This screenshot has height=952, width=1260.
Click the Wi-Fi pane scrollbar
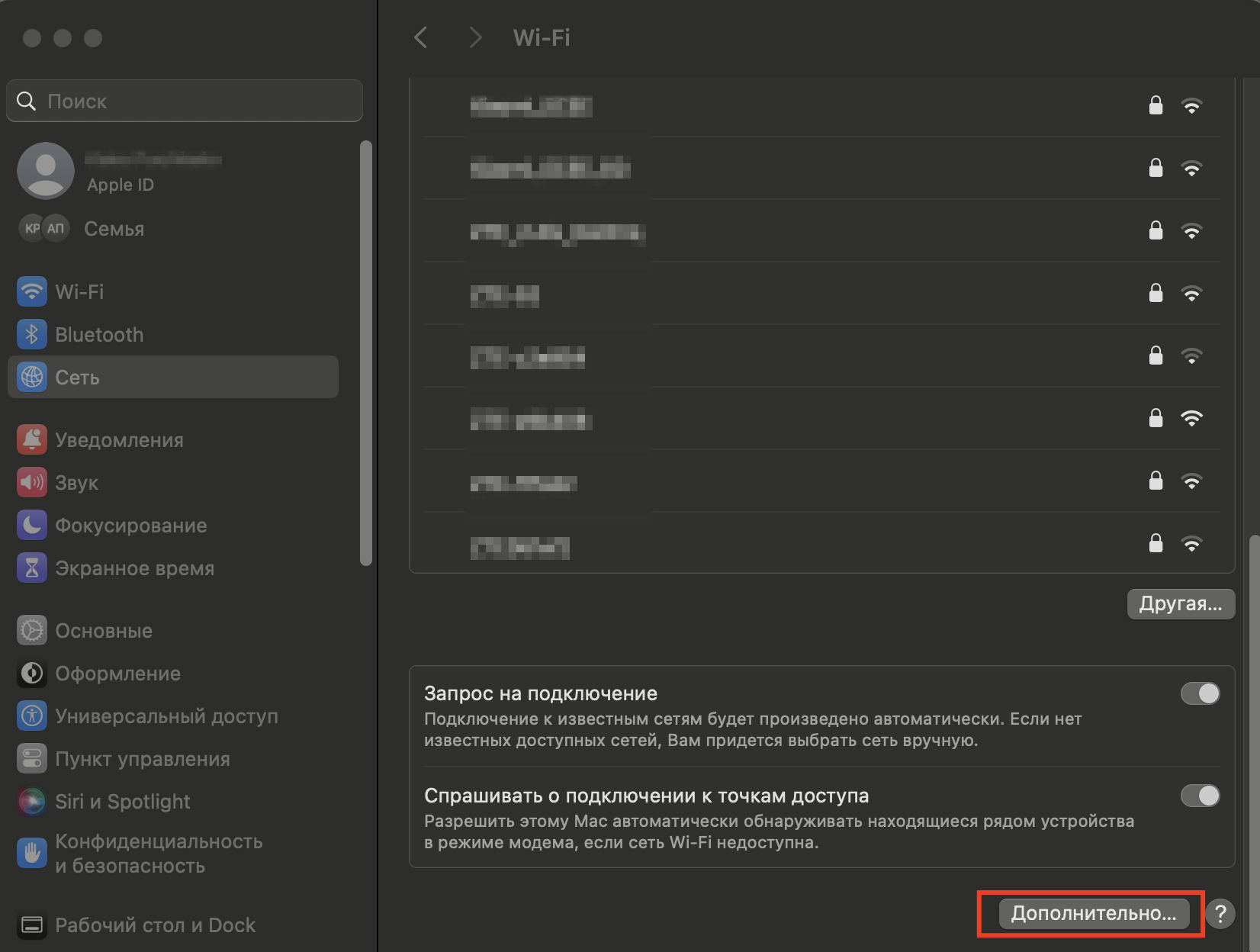1255,744
